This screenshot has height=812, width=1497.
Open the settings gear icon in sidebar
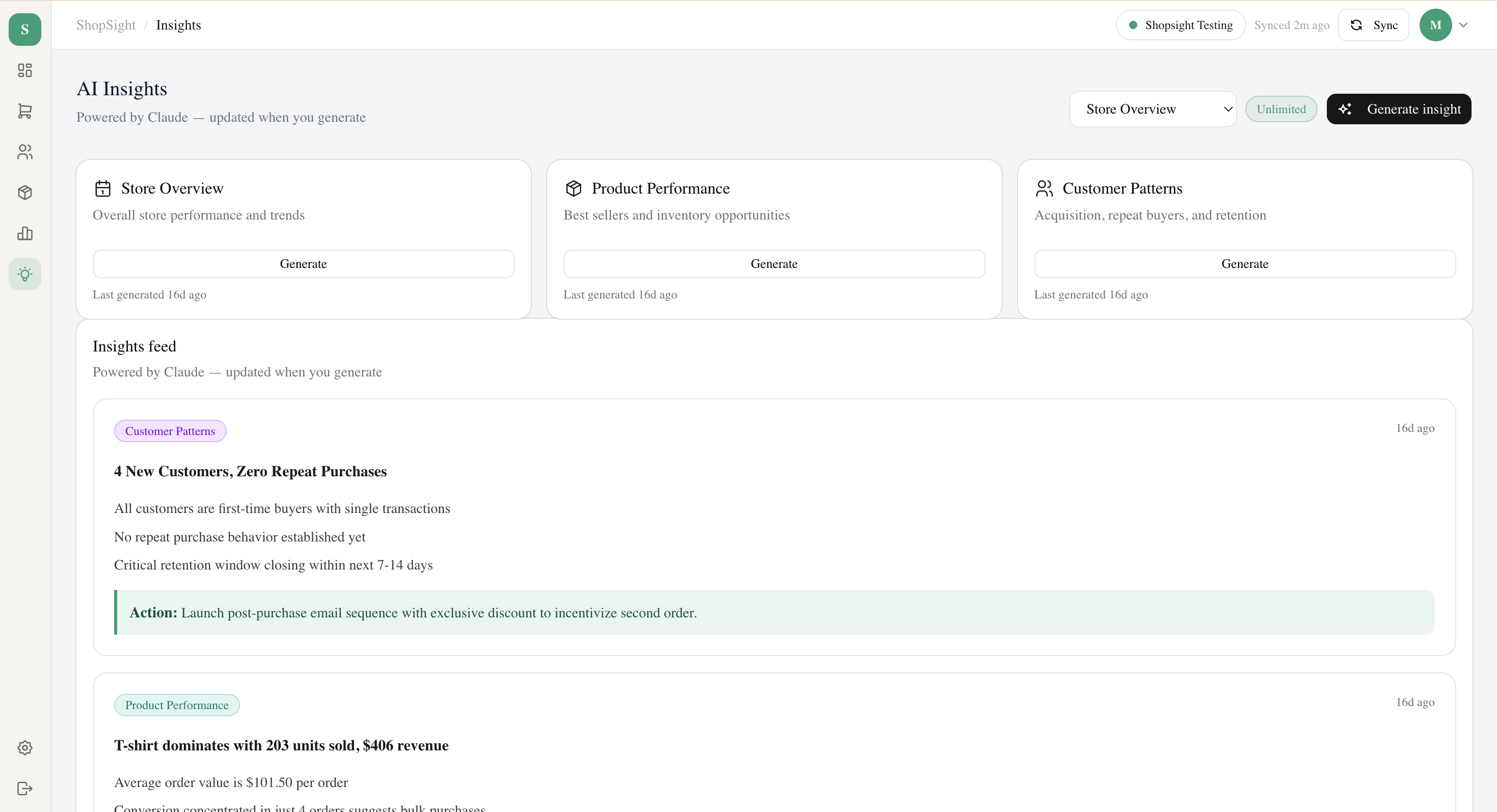coord(25,747)
